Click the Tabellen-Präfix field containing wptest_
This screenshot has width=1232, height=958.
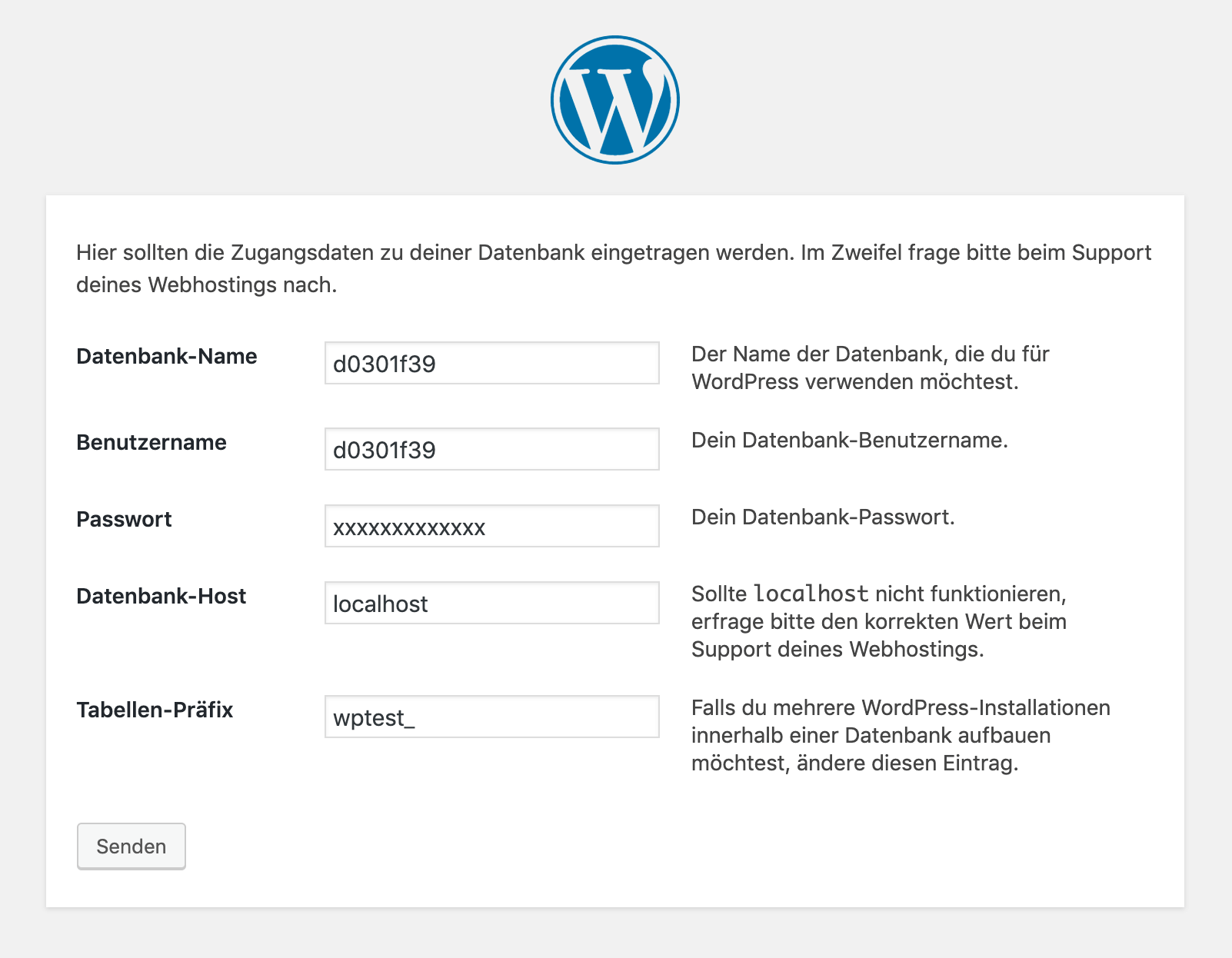coord(492,717)
